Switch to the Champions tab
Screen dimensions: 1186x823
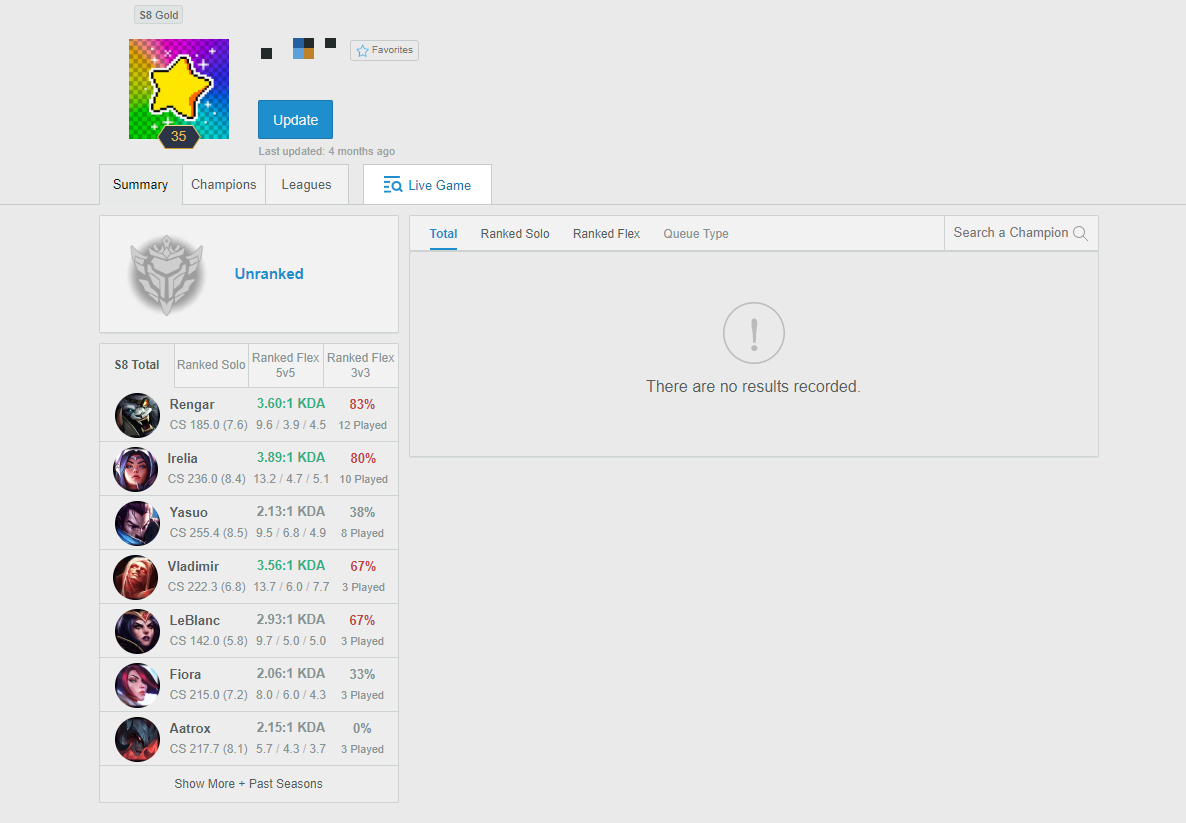(224, 185)
